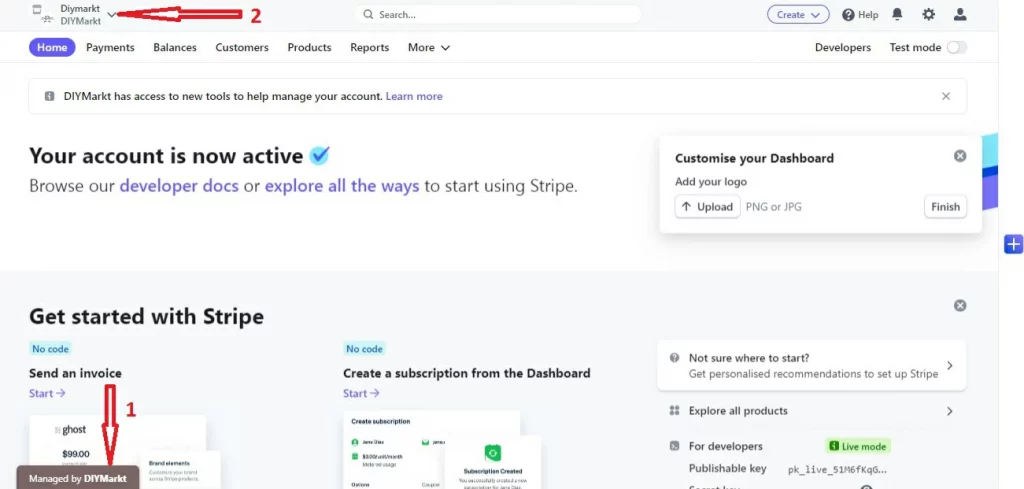Expand the More menu

pyautogui.click(x=428, y=47)
